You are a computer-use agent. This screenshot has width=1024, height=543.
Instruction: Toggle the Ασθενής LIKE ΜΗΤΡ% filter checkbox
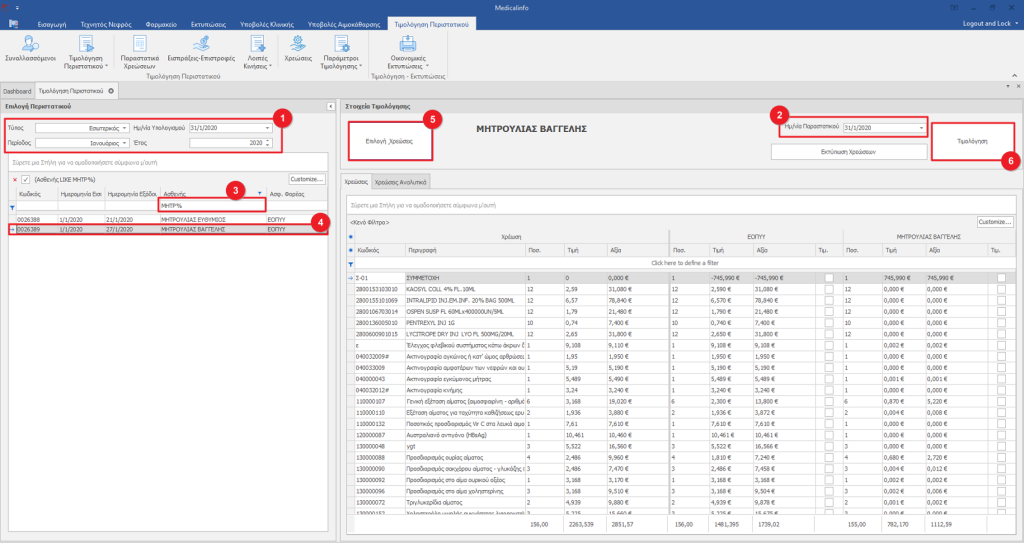pos(26,179)
